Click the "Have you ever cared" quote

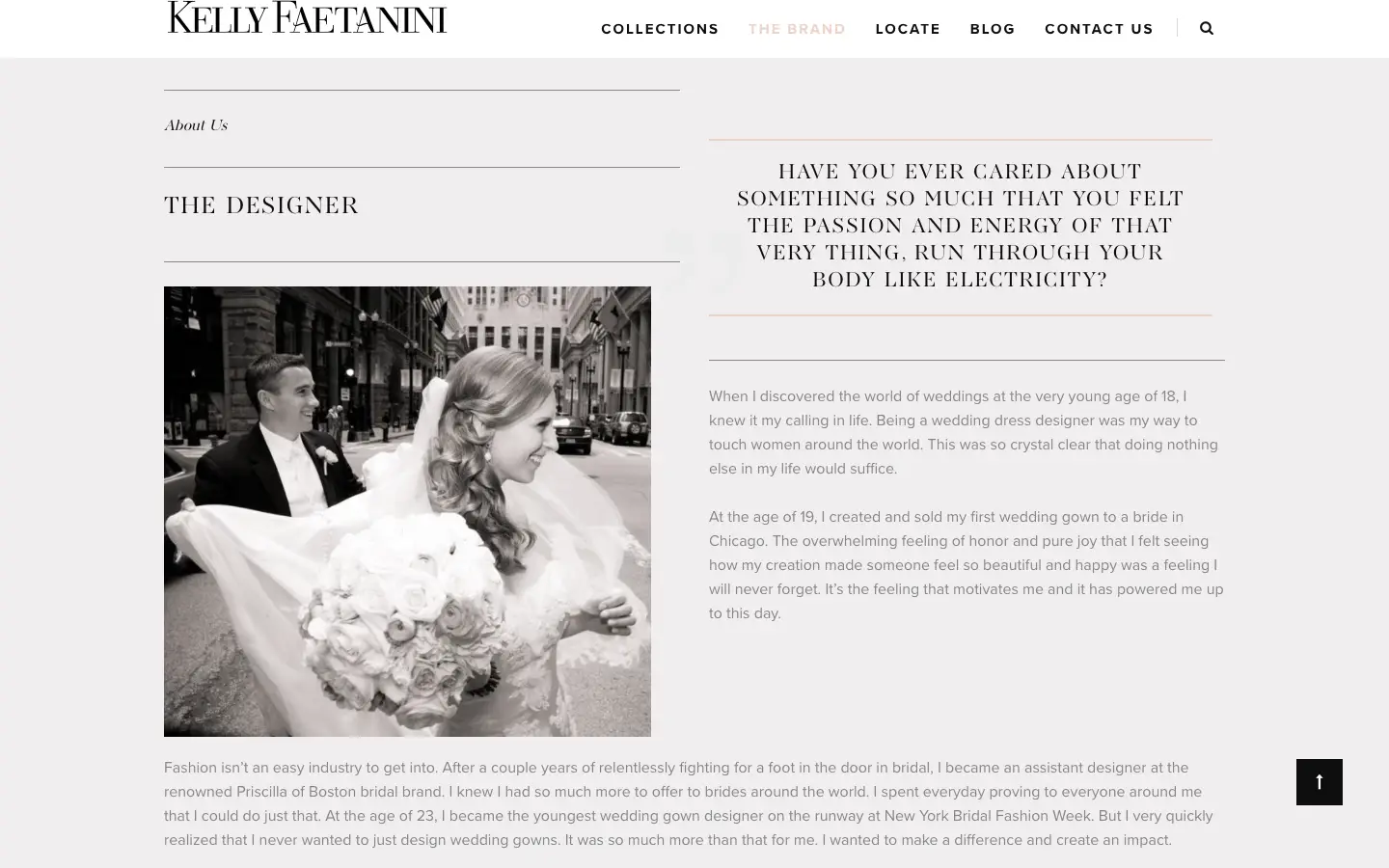pyautogui.click(x=960, y=226)
